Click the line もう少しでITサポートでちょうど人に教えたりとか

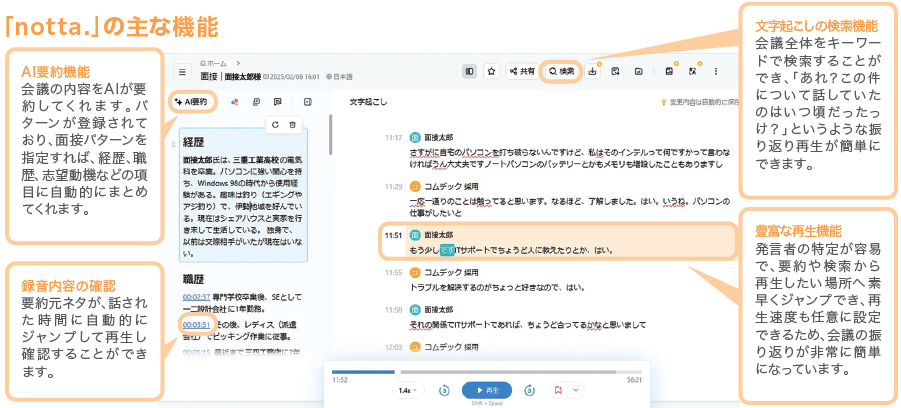point(512,249)
